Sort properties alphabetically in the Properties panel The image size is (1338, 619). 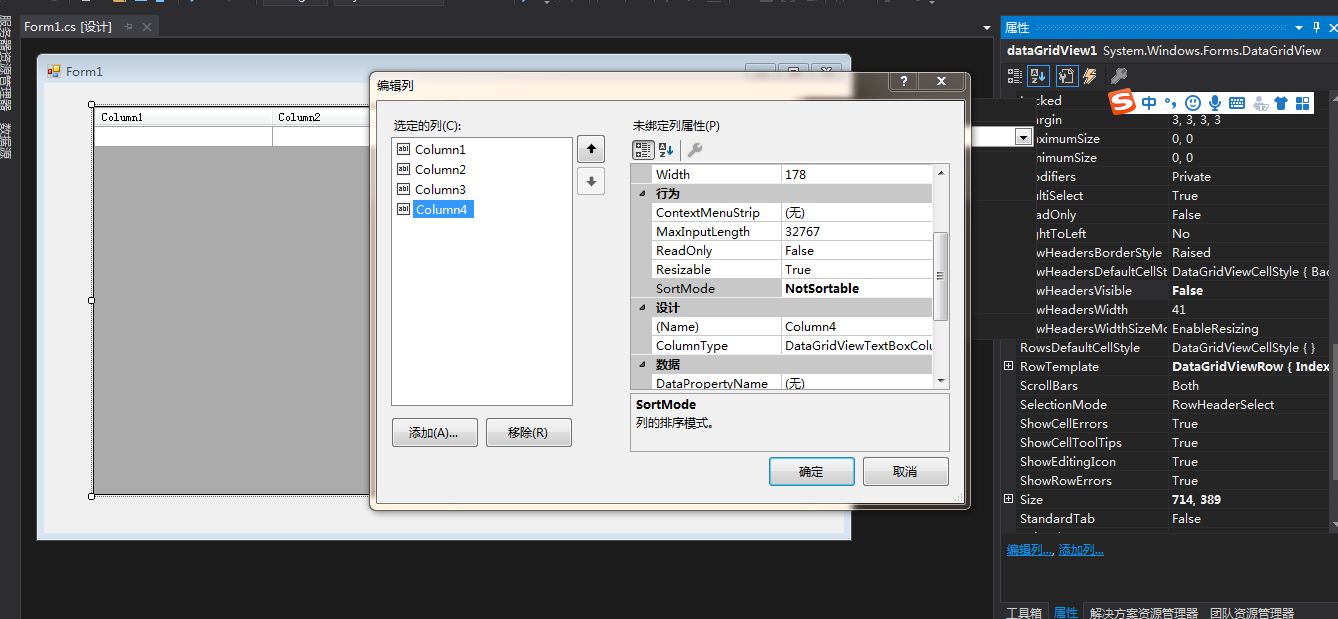(x=1037, y=75)
